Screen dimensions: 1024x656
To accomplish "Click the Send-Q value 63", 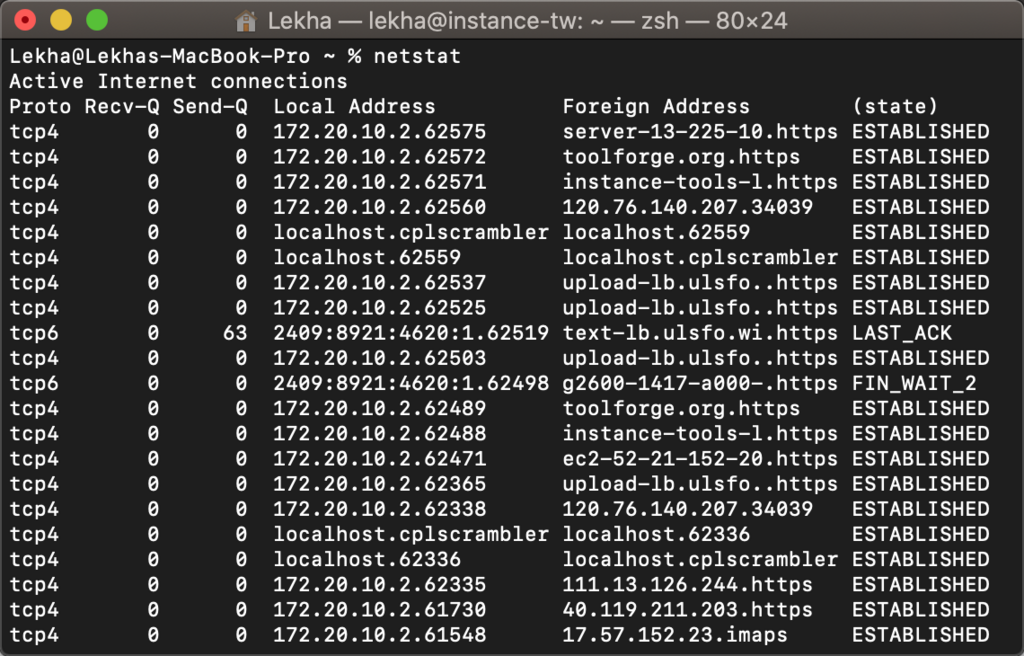I will coord(235,333).
